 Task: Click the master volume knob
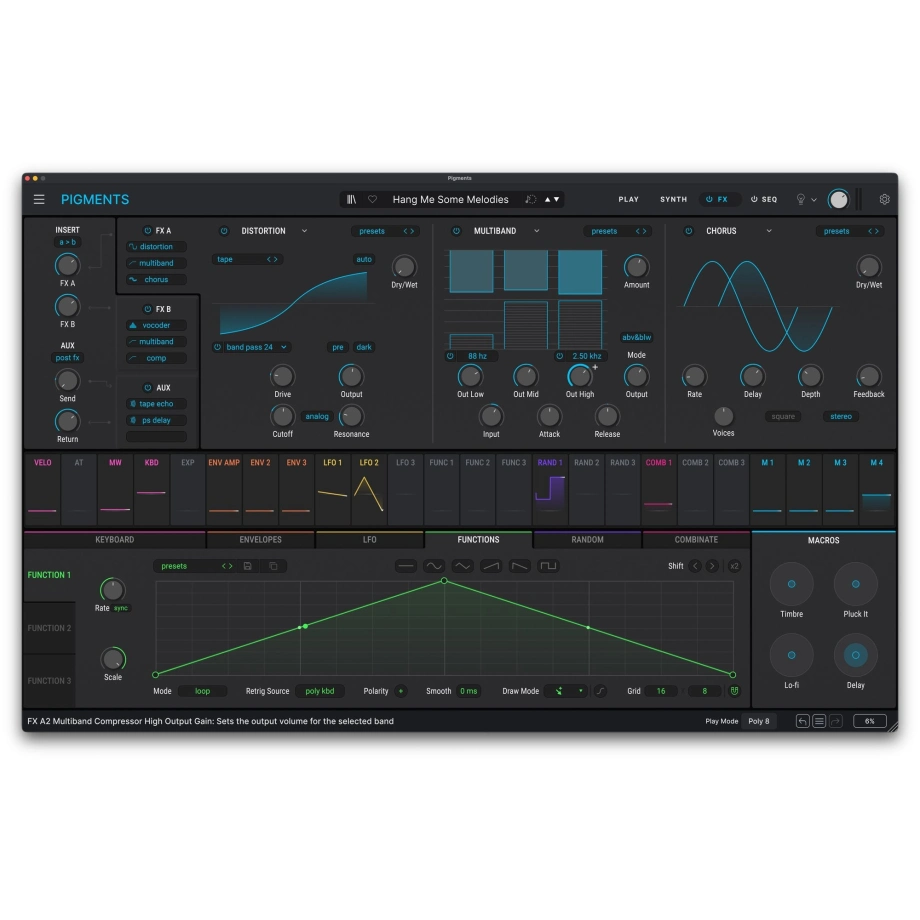point(838,199)
